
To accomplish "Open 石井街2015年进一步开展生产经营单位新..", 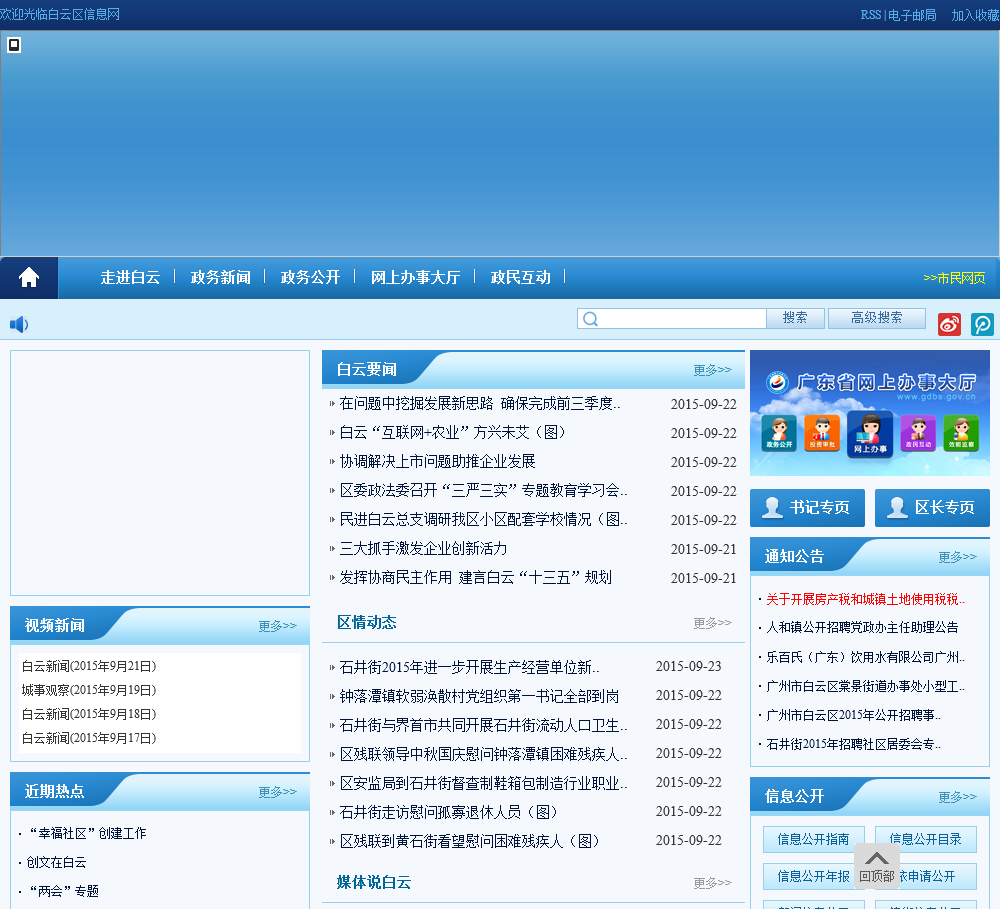I will coord(469,667).
